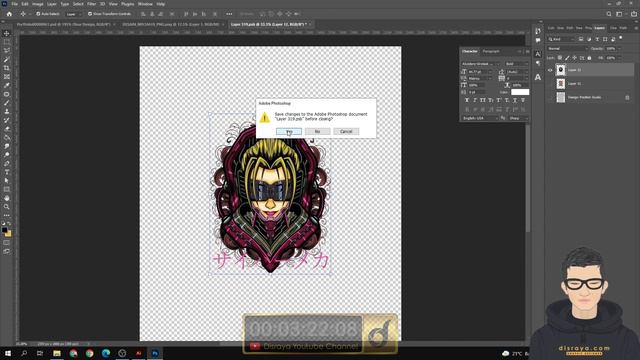The image size is (640, 360).
Task: Select the Lasso tool
Action: (x=7, y=51)
